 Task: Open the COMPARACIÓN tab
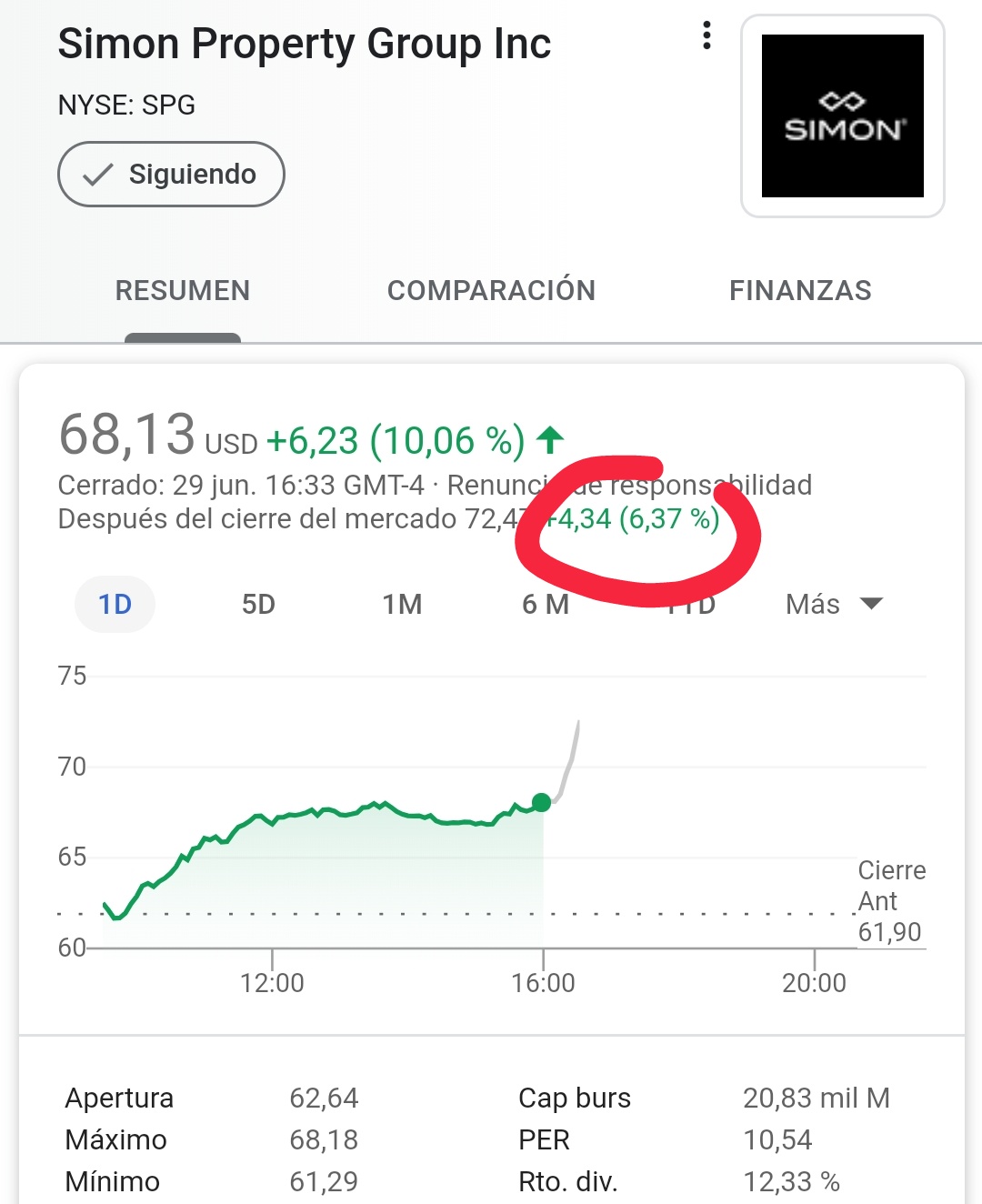coord(491,290)
